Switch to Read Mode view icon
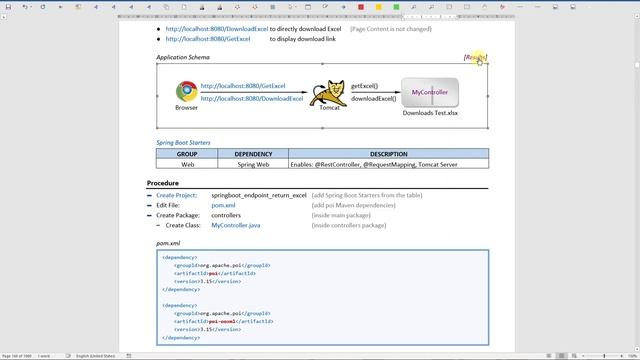The image size is (640, 360). tap(549, 356)
